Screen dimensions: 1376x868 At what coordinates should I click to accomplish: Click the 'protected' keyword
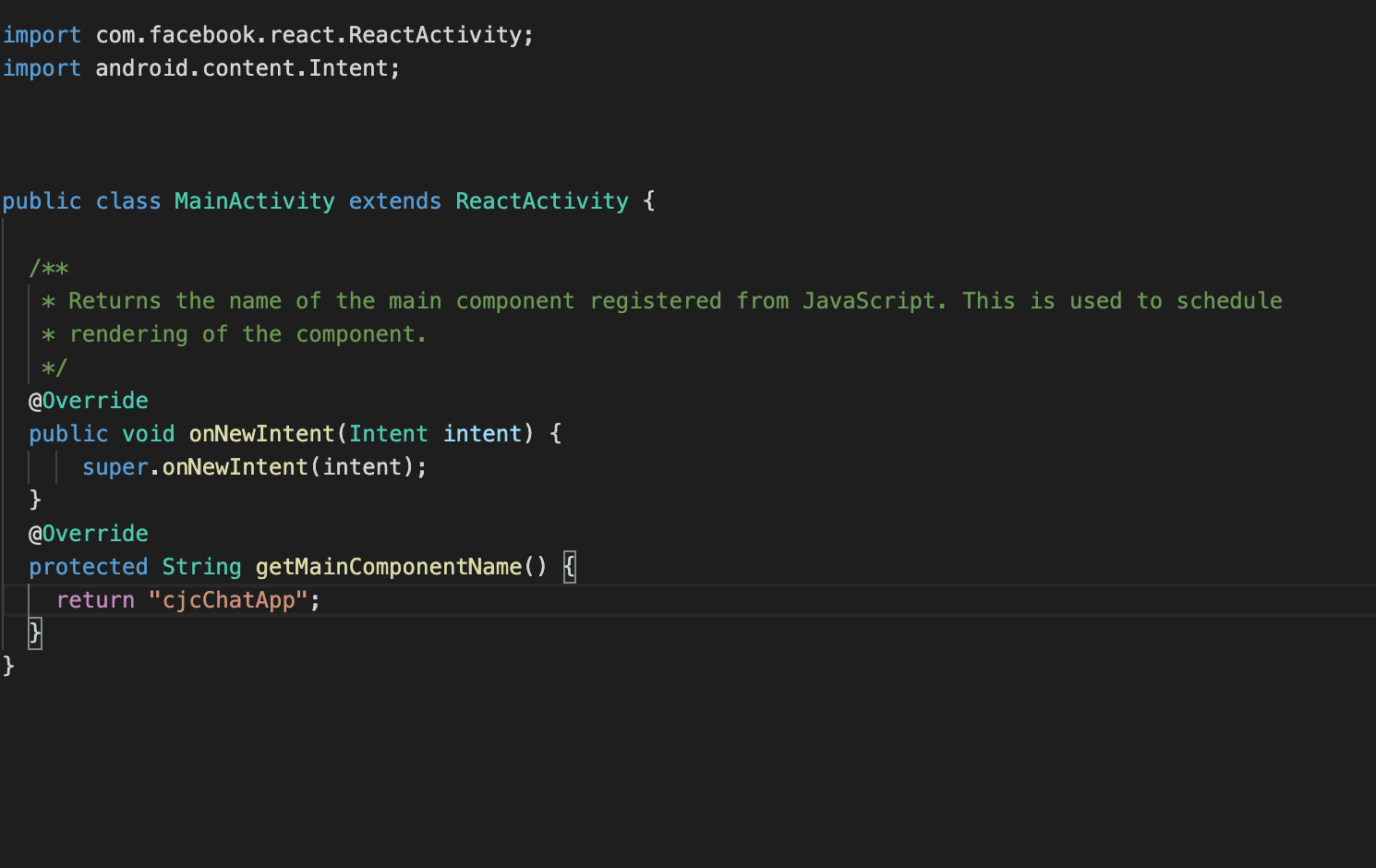point(89,567)
